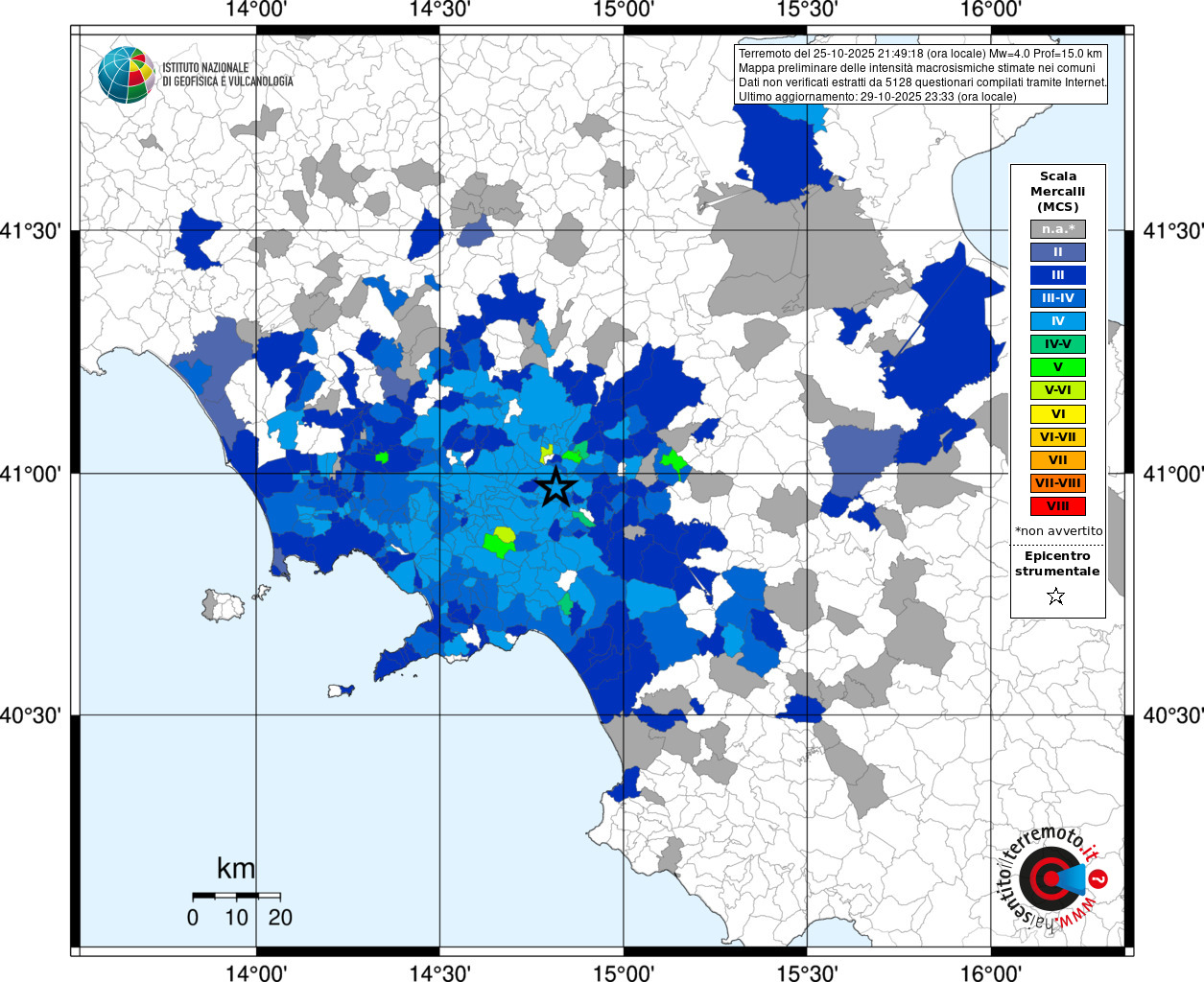The height and width of the screenshot is (982, 1204).
Task: Click the '20' scale bar number
Action: point(280,918)
